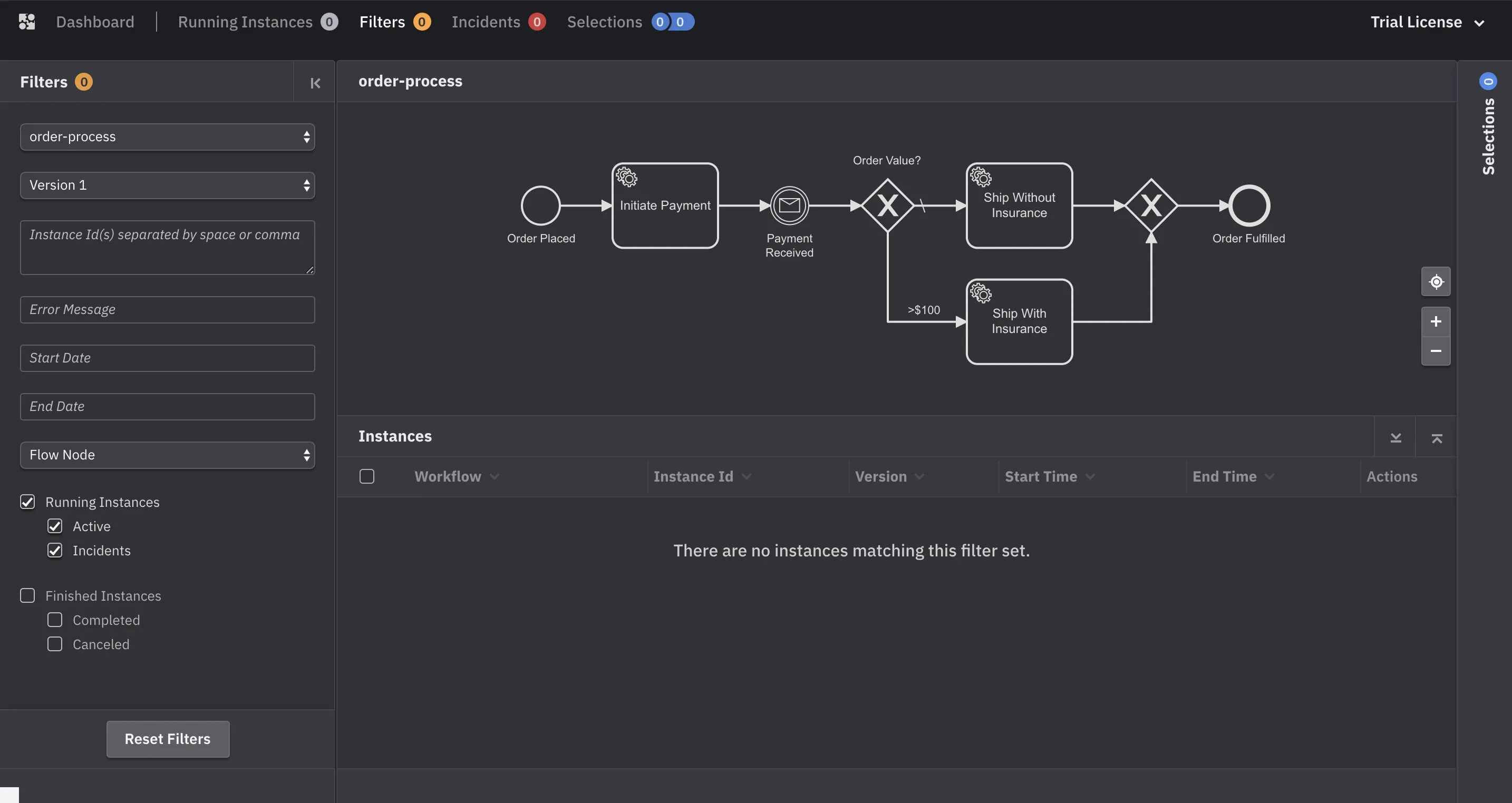This screenshot has height=803, width=1512.
Task: Expand the Instances panel upward
Action: tap(1436, 437)
